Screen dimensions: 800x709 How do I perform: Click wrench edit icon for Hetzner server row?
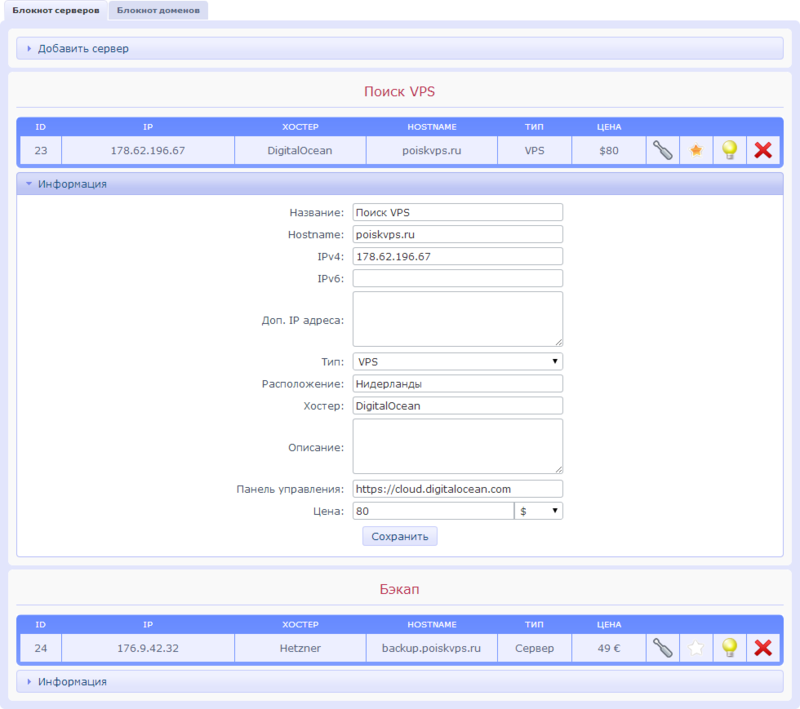(x=662, y=648)
